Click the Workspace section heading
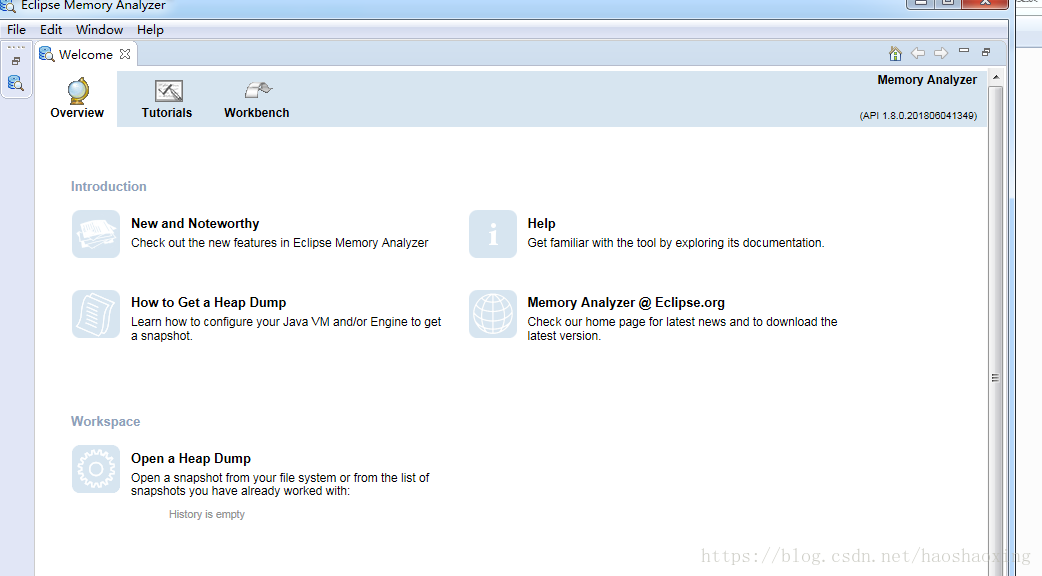The image size is (1042, 576). [105, 422]
